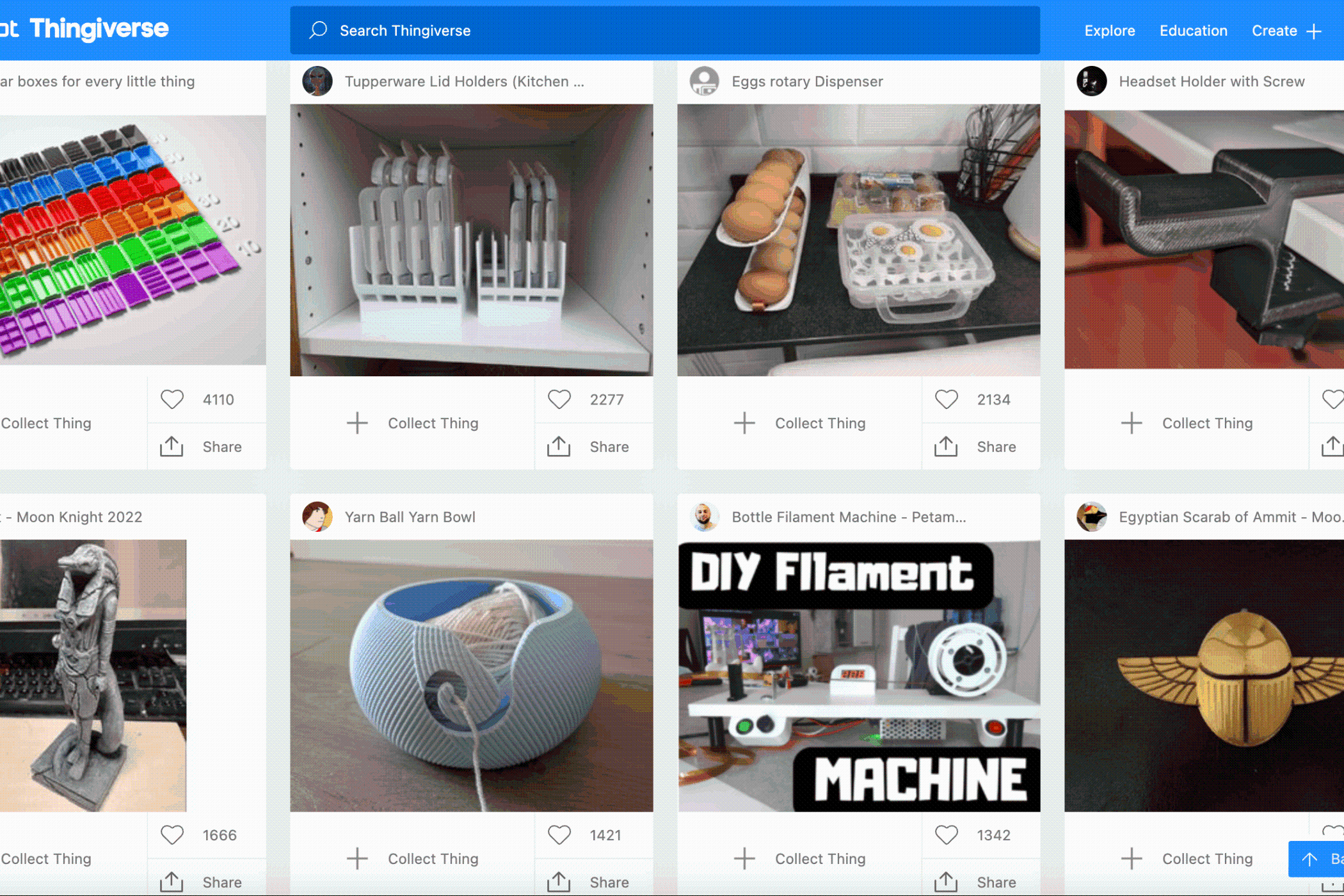
Task: Open the Headset Holder with Screw title
Action: click(1212, 81)
